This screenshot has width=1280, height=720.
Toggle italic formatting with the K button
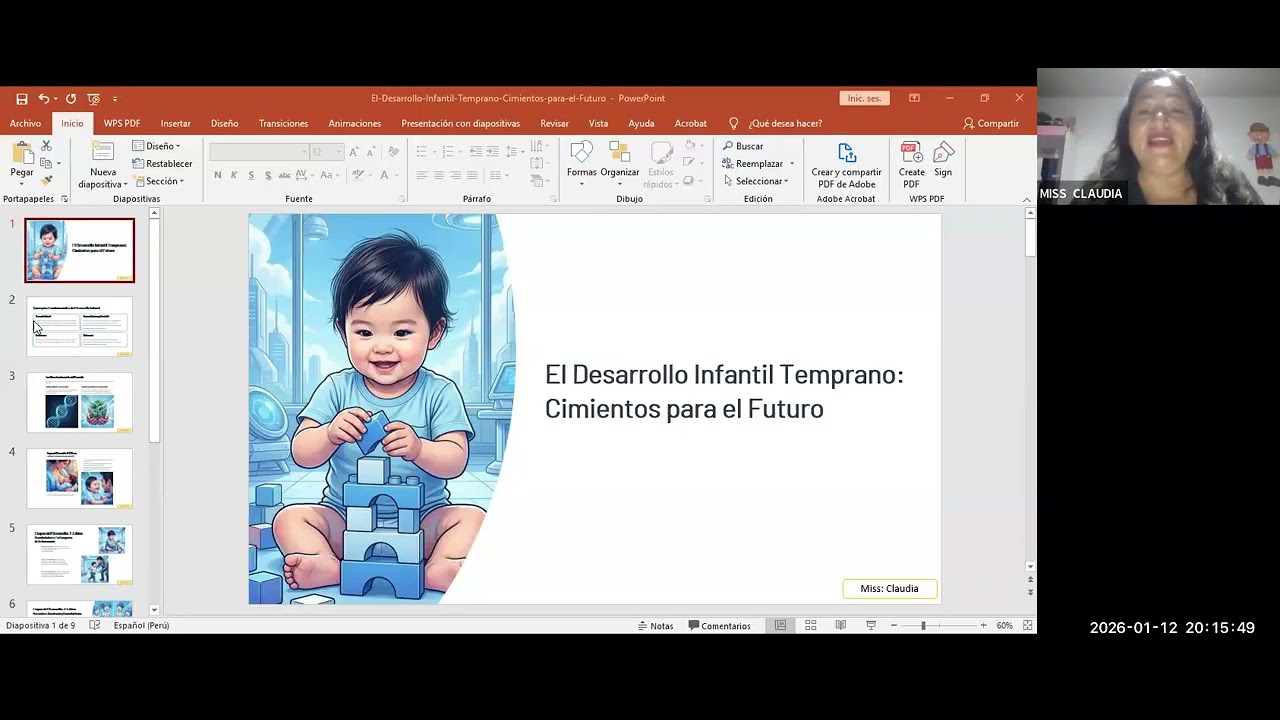coord(234,175)
